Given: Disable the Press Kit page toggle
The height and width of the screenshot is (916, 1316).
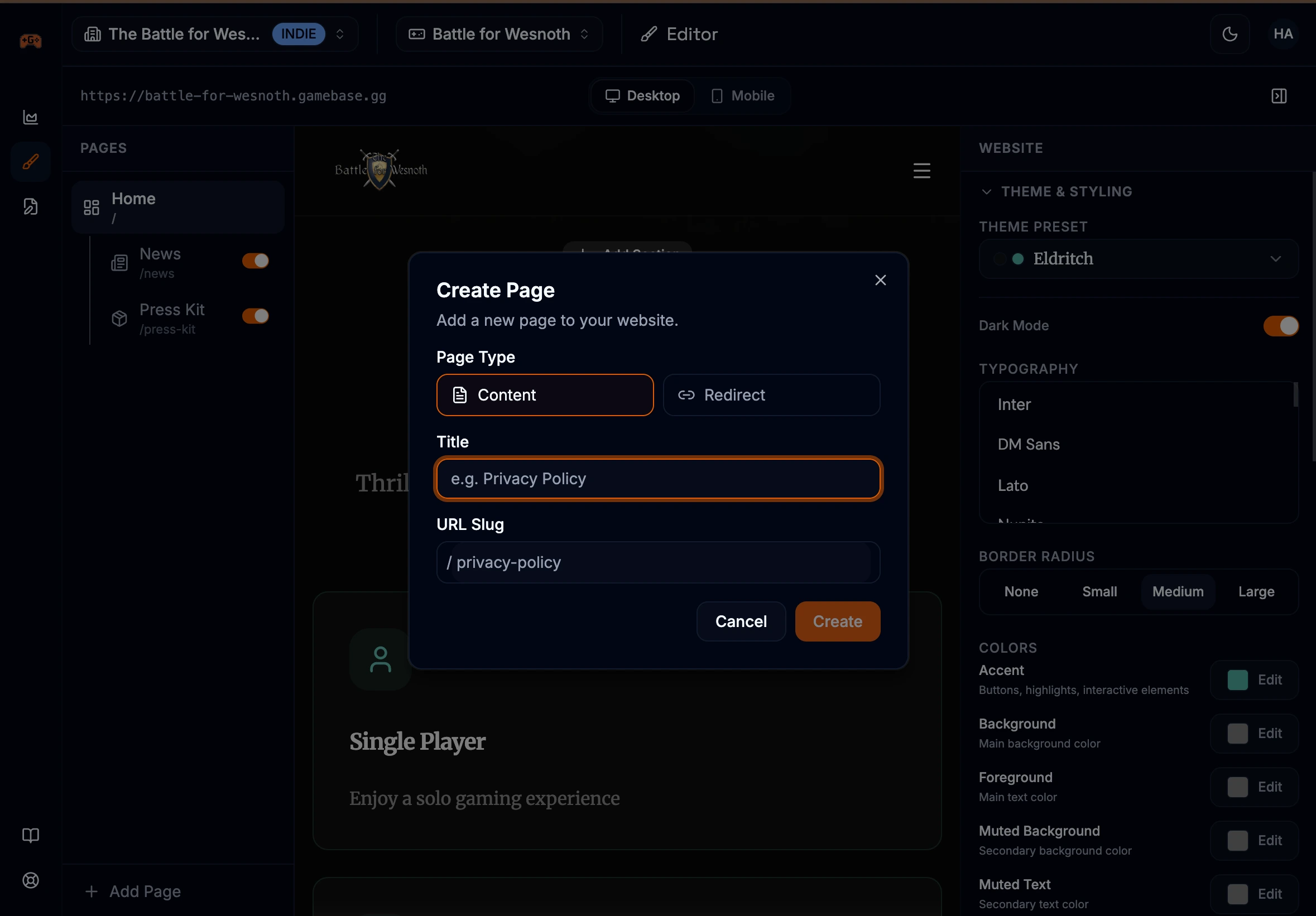Looking at the screenshot, I should click(254, 316).
